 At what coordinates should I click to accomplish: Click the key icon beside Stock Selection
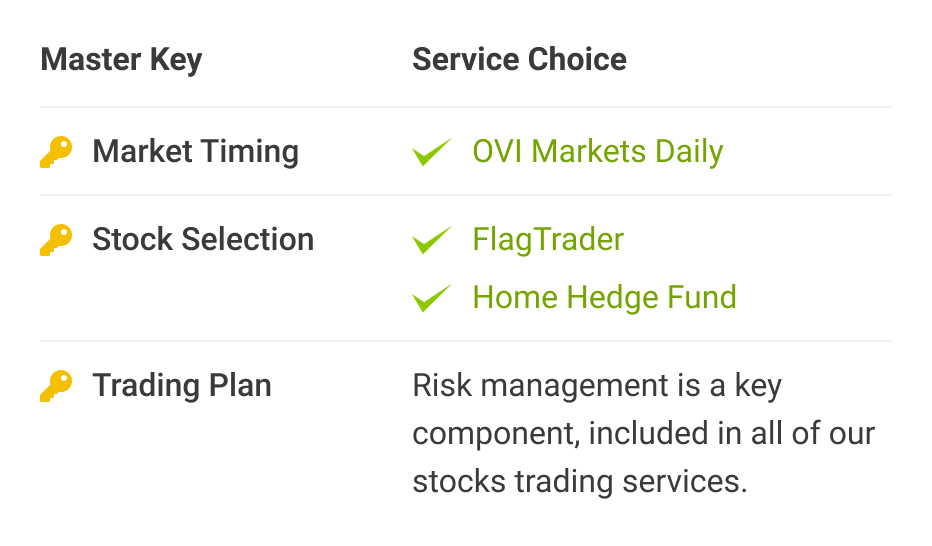[x=56, y=240]
